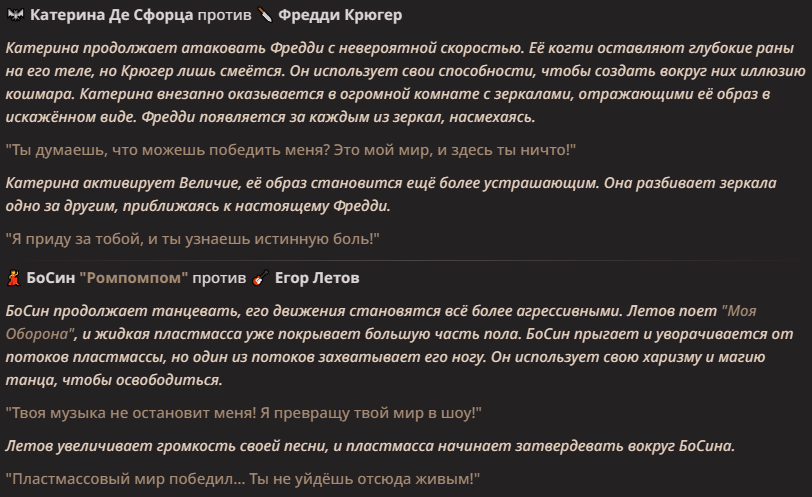Click the bat emoji before Катерина Де Сфорца

[16, 15]
